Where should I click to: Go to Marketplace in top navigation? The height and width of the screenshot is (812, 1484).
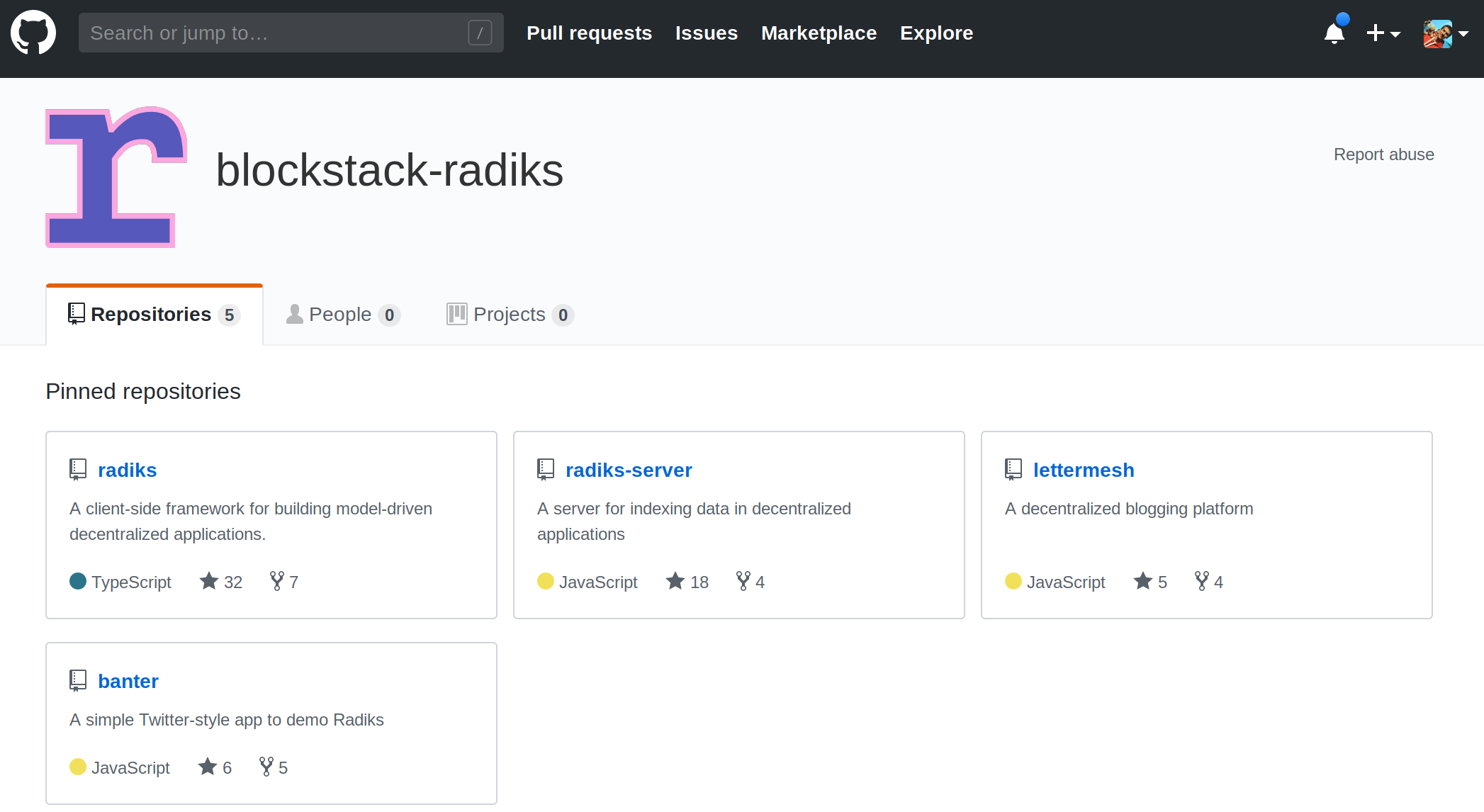pos(819,33)
